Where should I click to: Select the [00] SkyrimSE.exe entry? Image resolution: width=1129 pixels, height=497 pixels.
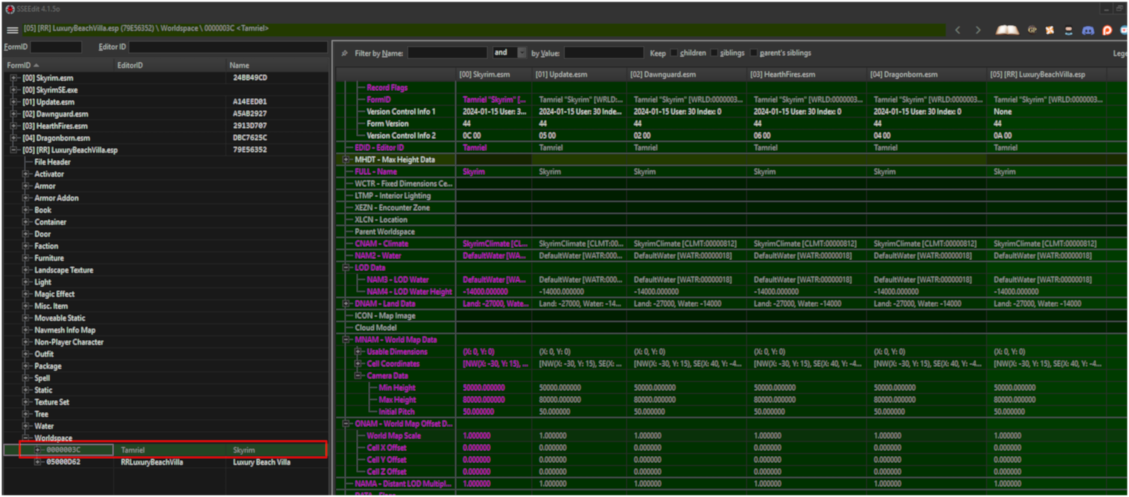50,90
